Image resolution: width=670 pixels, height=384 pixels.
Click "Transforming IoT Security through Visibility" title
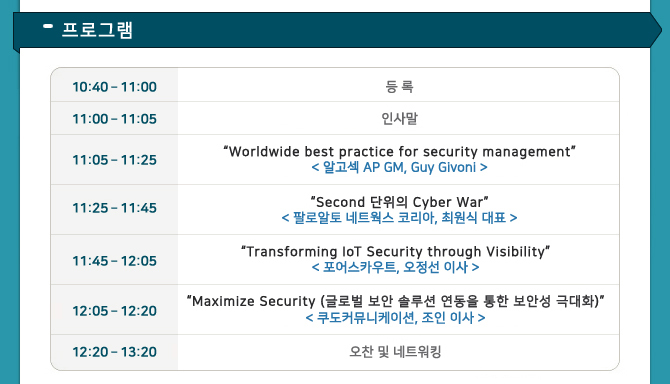(x=395, y=252)
